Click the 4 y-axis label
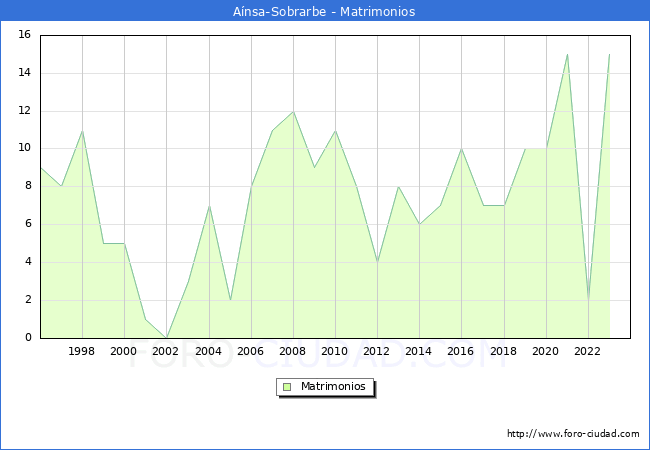The width and height of the screenshot is (650, 450). click(28, 262)
